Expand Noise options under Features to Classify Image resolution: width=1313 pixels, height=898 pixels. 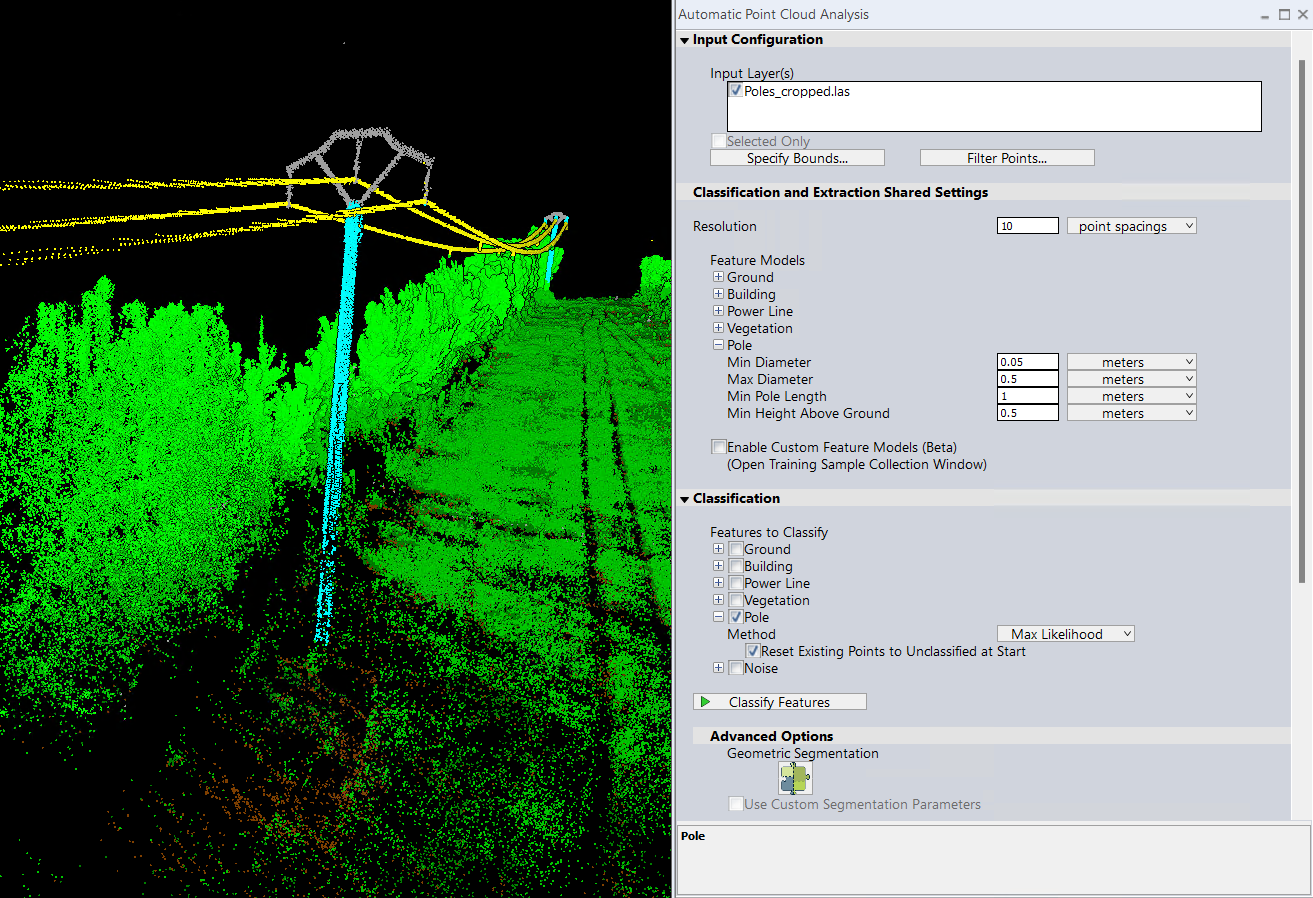(718, 668)
